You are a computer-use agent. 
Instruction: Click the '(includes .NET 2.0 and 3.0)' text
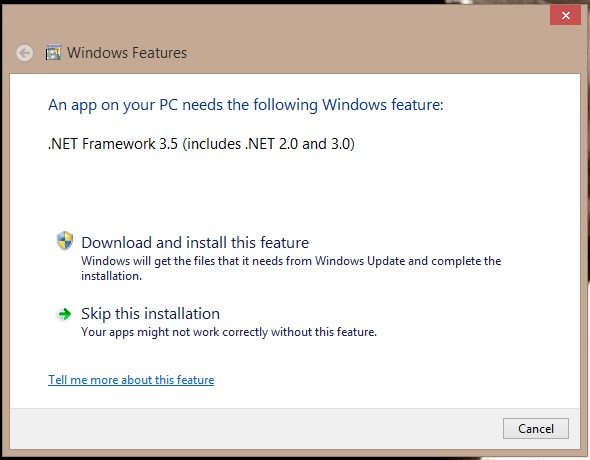point(268,144)
